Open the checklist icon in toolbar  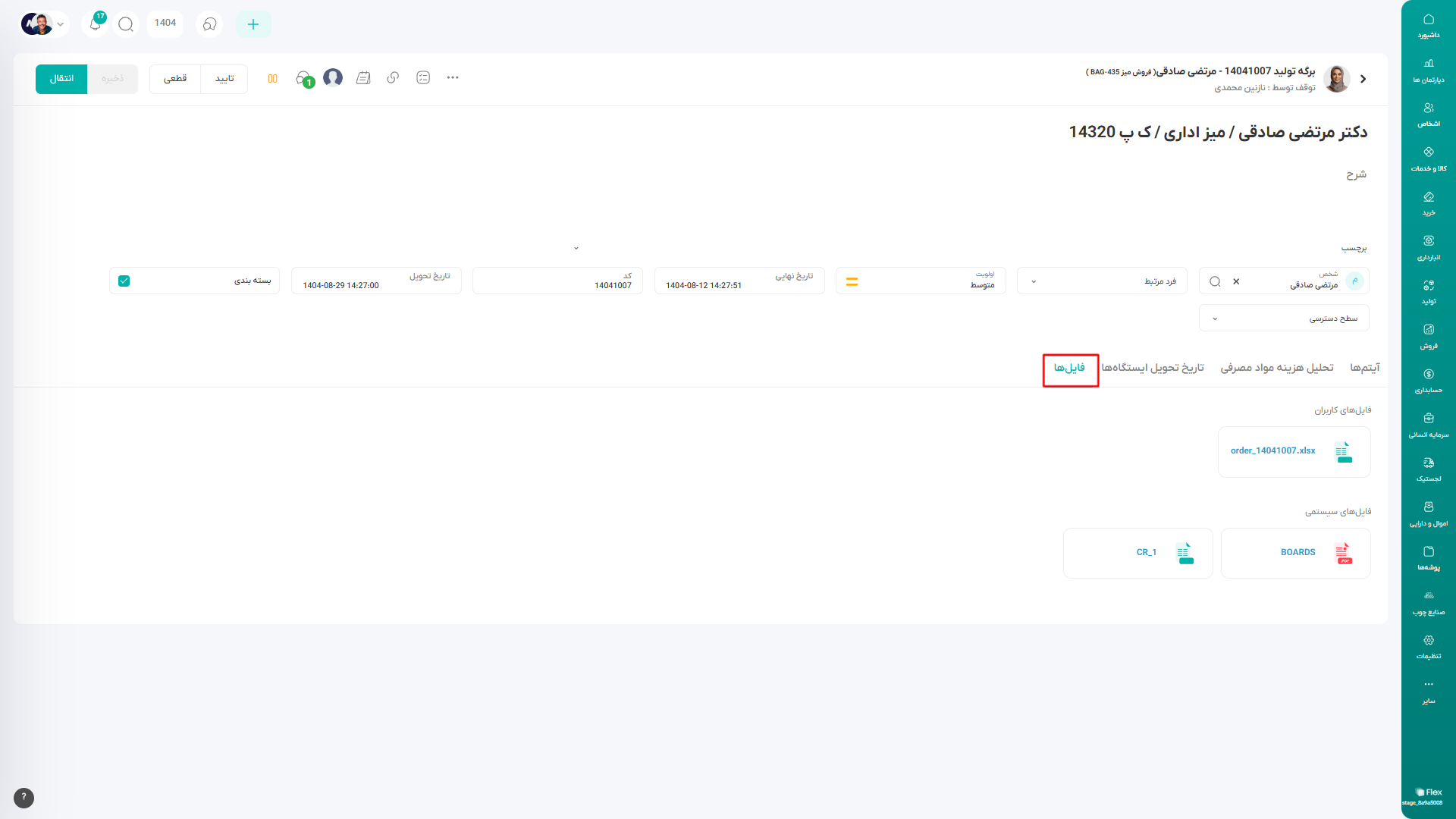(x=423, y=78)
